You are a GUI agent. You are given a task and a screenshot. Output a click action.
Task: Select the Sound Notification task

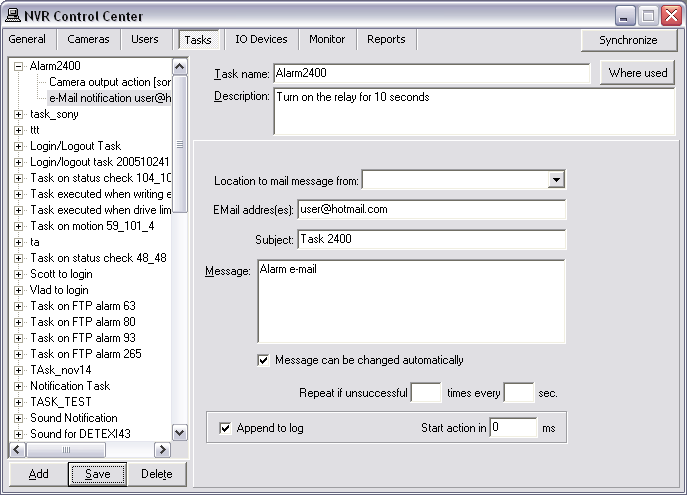pos(74,418)
